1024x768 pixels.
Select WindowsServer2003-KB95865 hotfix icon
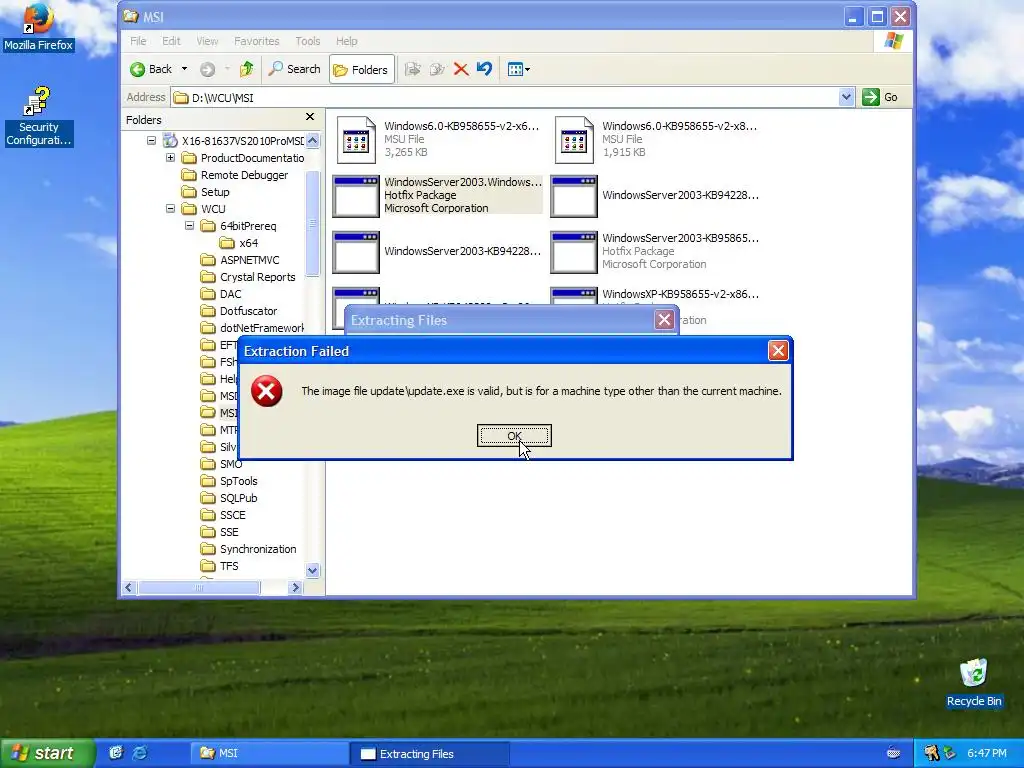click(574, 252)
